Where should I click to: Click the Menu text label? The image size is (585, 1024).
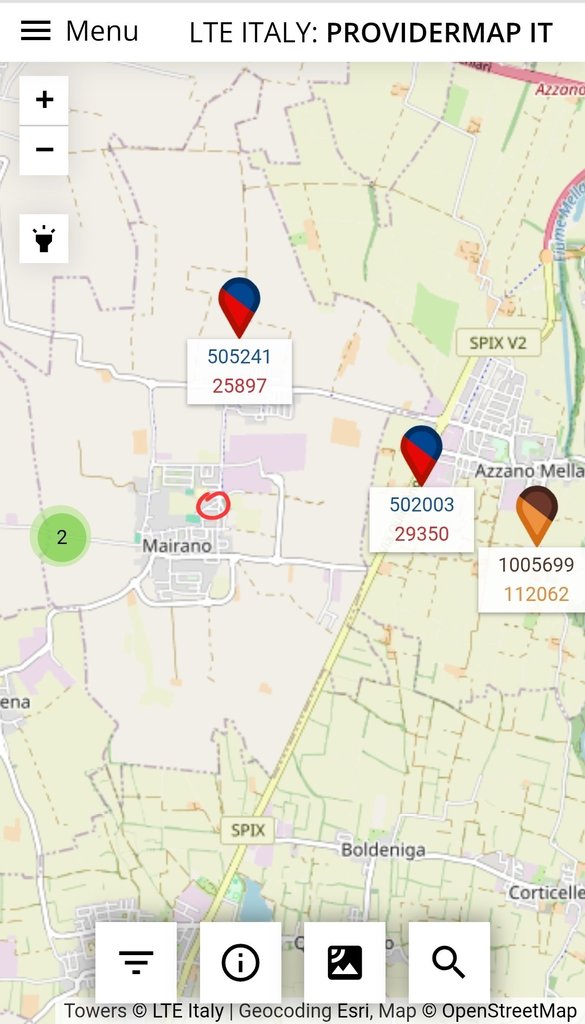(103, 31)
